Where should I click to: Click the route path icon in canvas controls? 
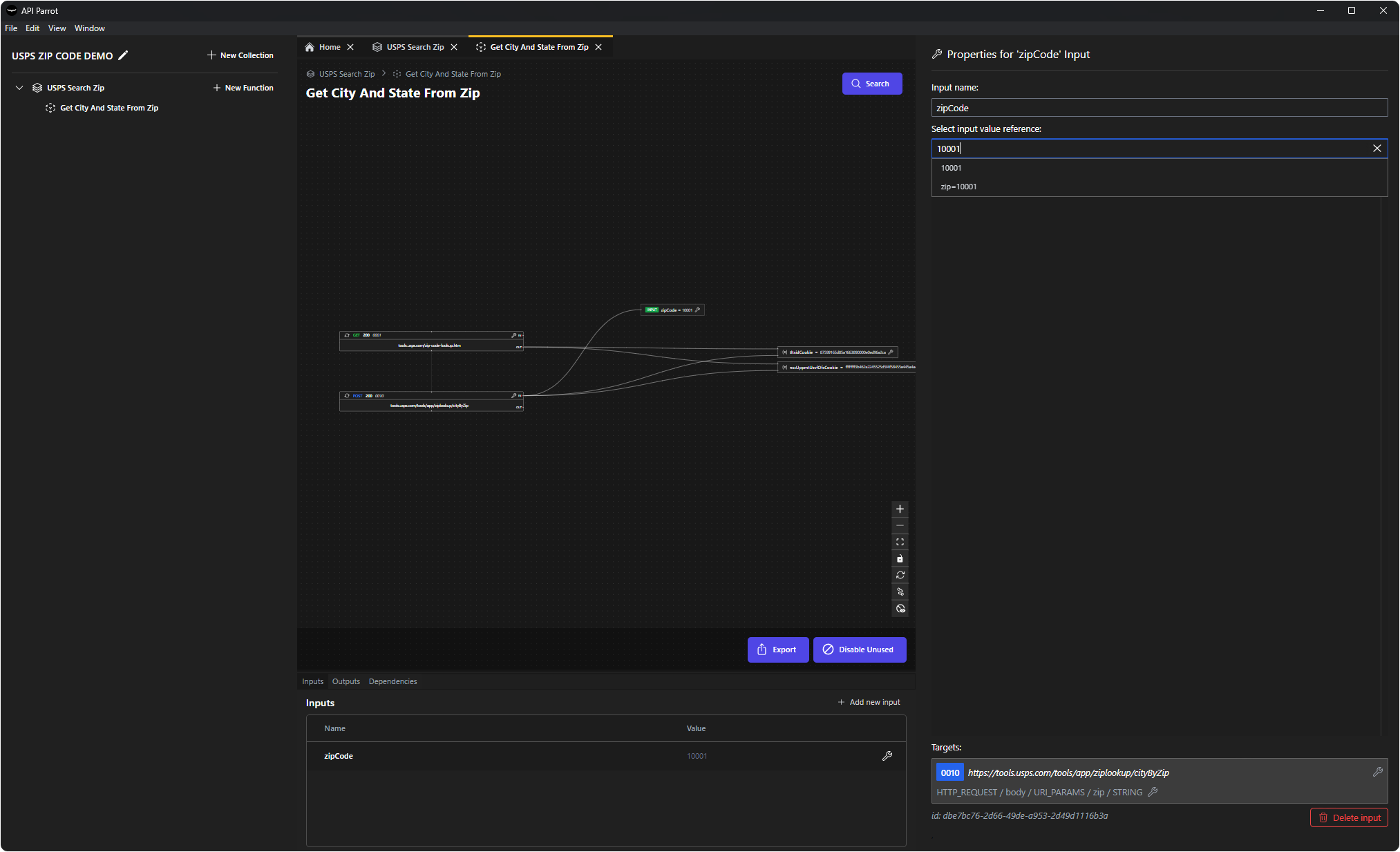[900, 592]
